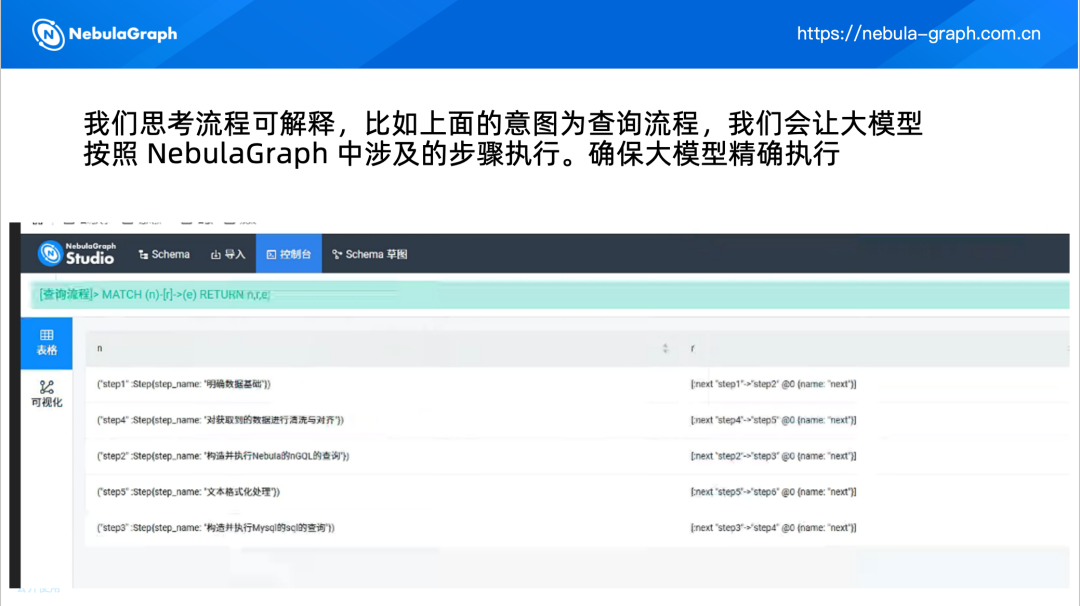Select the 表格 table view
Screen dimensions: 1080x606
46,343
